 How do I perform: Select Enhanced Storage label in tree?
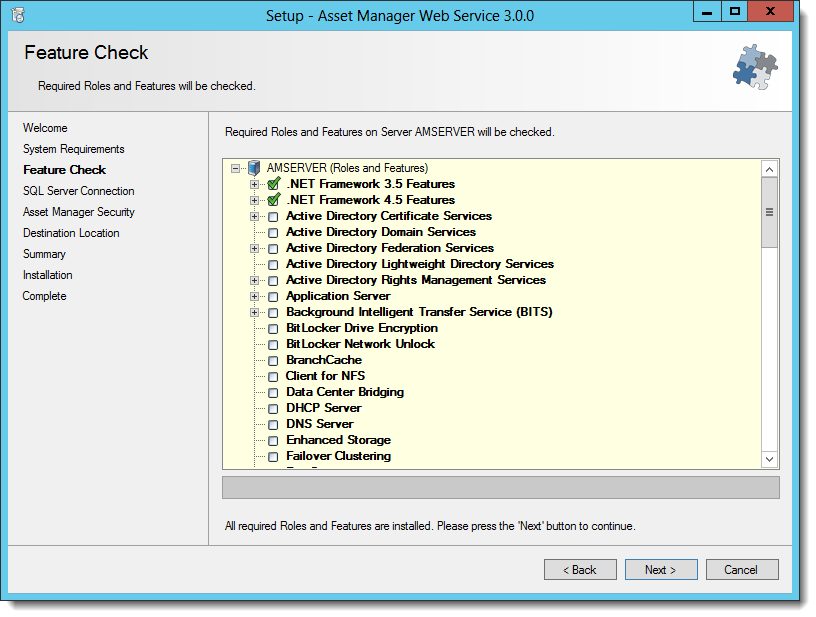pos(338,440)
